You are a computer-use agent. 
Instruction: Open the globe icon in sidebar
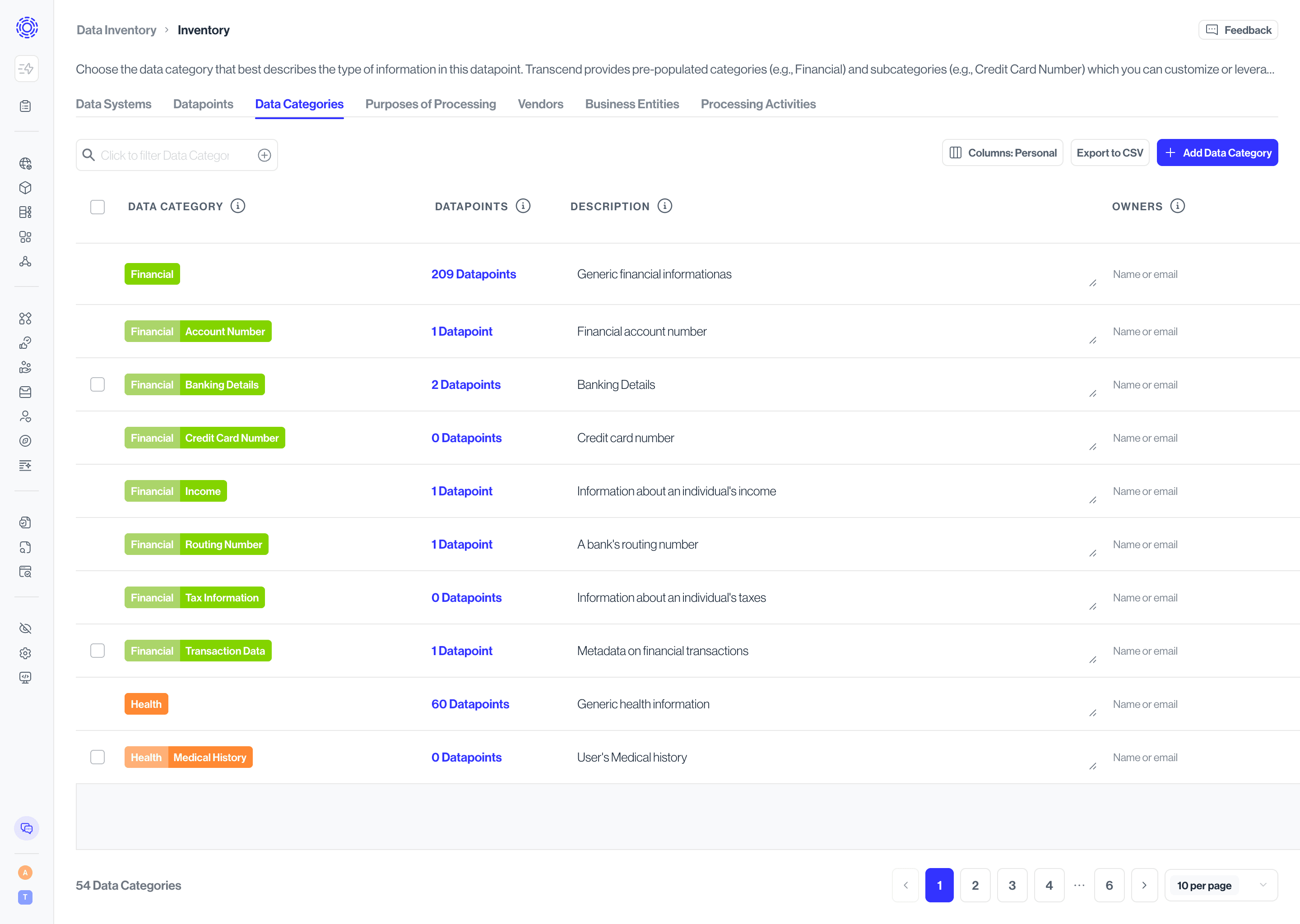tap(25, 164)
